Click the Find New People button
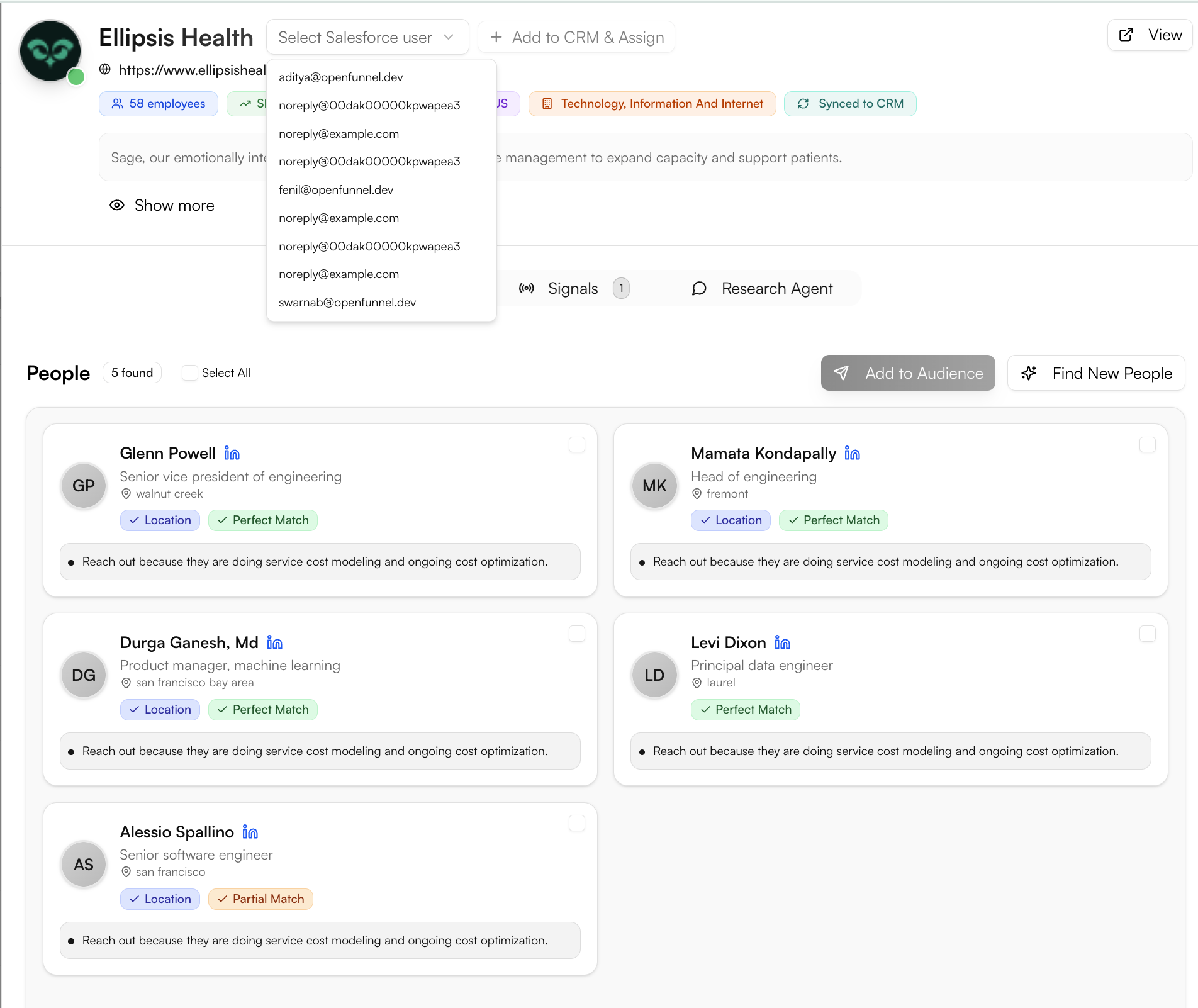The image size is (1198, 1008). (1096, 373)
